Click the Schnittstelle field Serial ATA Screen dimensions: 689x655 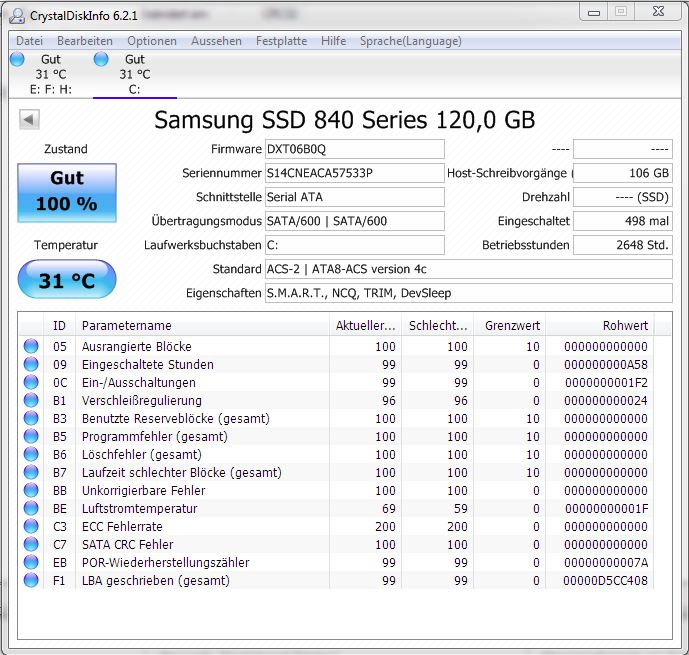(x=355, y=197)
